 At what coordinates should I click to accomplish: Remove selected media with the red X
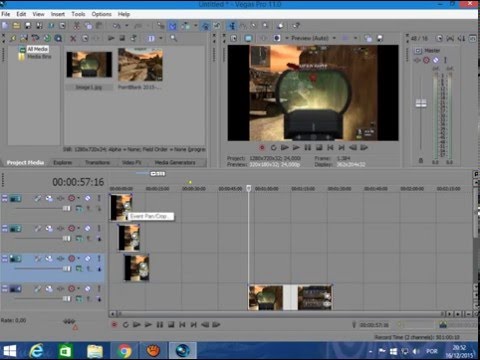pyautogui.click(x=73, y=38)
